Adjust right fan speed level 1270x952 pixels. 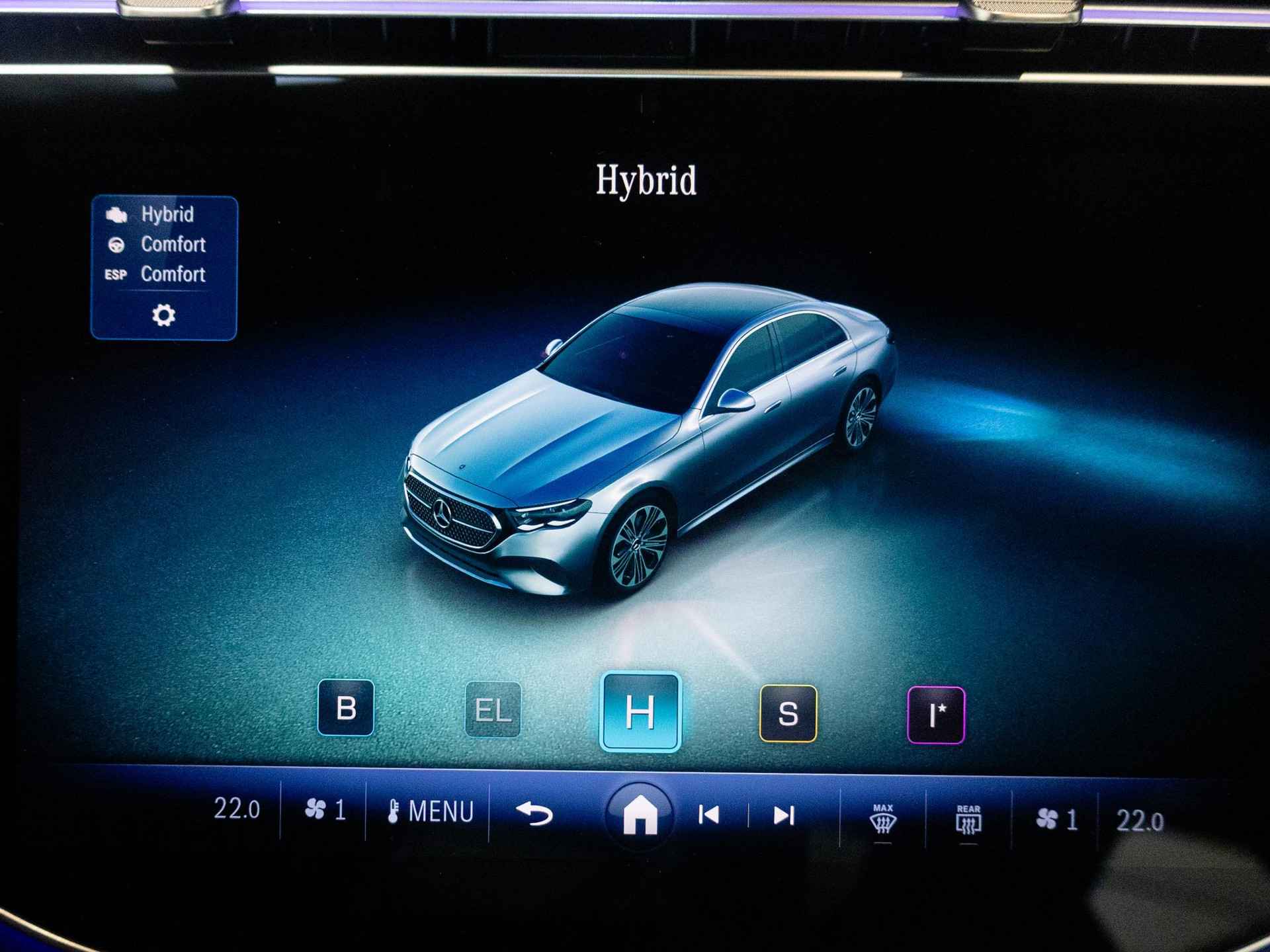1056,820
